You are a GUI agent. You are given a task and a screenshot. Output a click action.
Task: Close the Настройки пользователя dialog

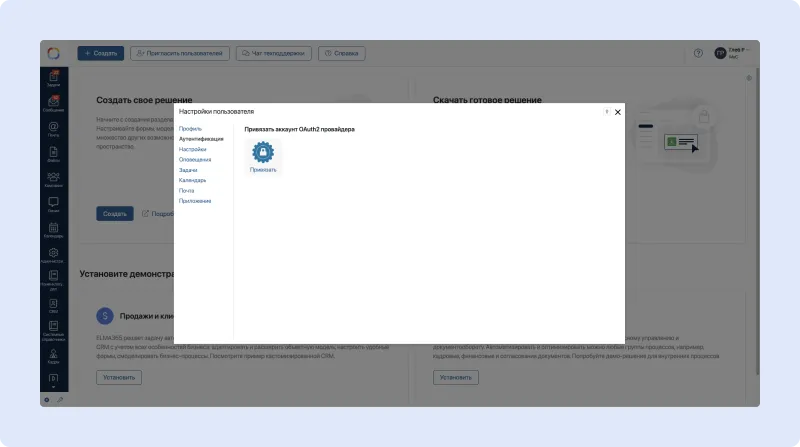(618, 112)
